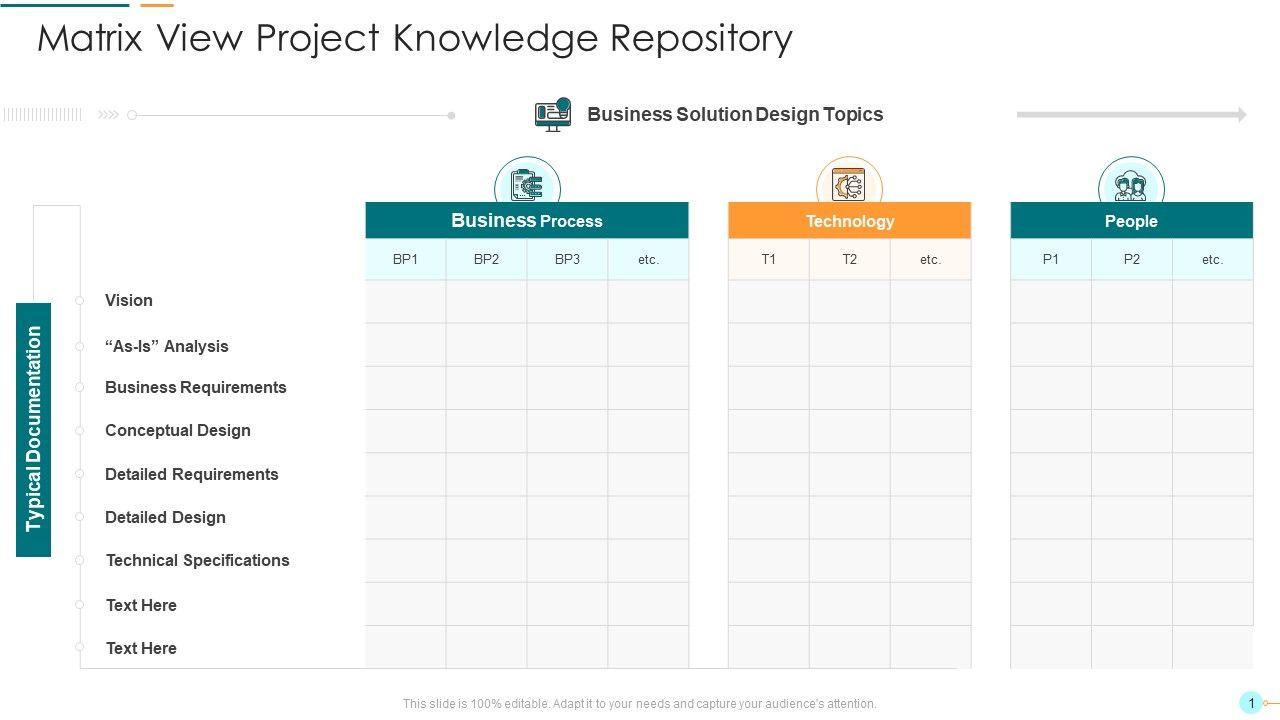1280x720 pixels.
Task: Click the slide number 1 circle
Action: [1251, 703]
